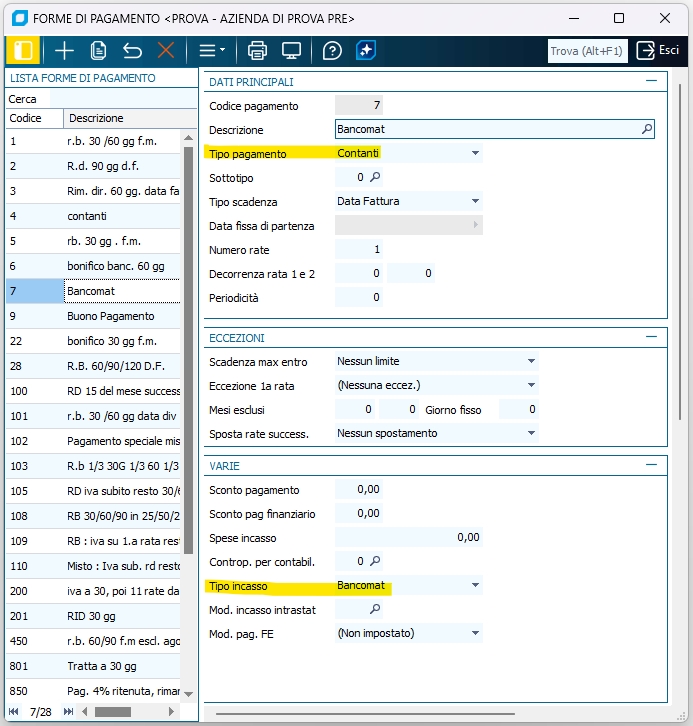
Task: Click the Trova (Alt+F1) search field
Action: (587, 50)
